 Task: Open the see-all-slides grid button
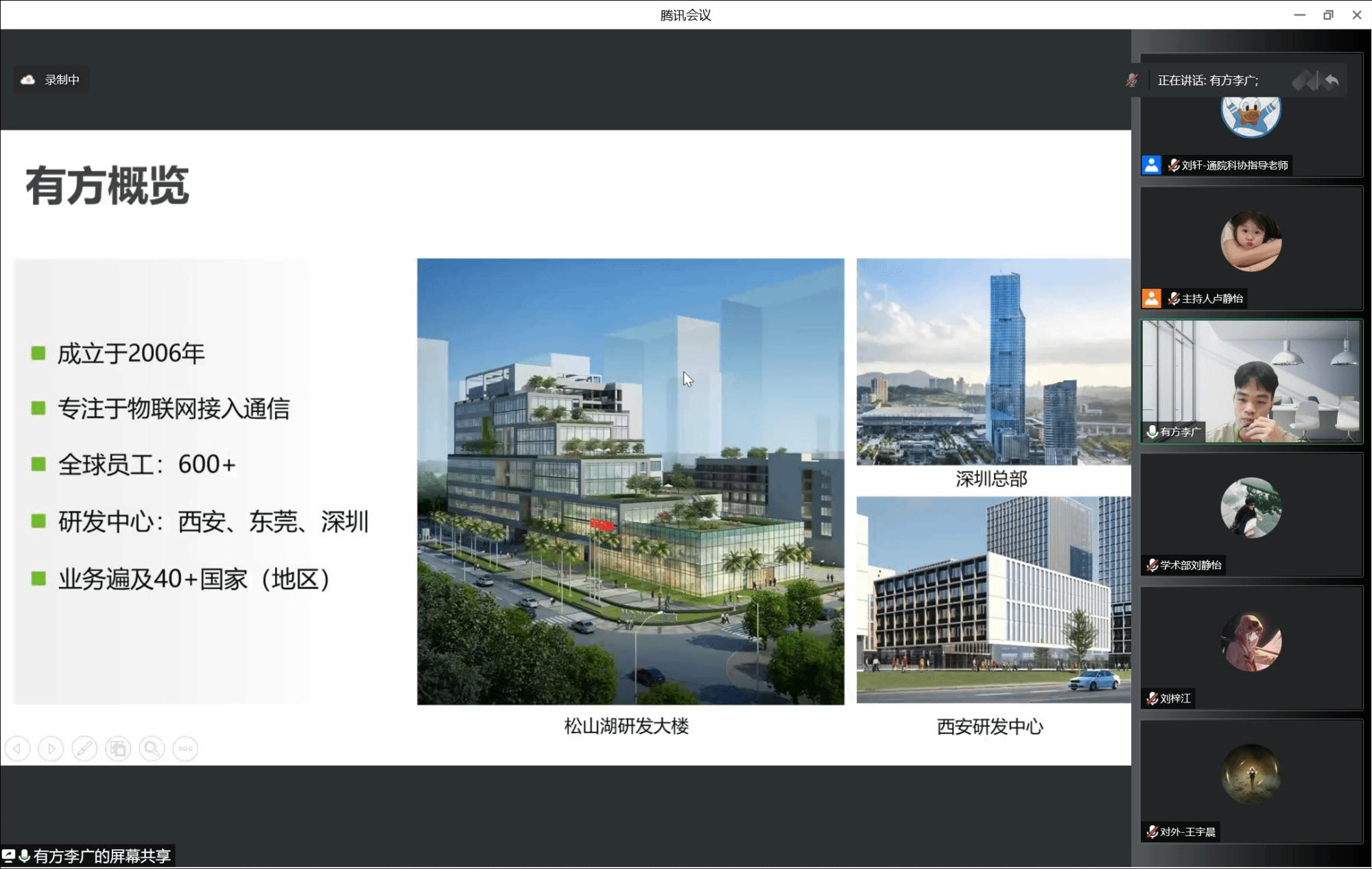point(118,748)
